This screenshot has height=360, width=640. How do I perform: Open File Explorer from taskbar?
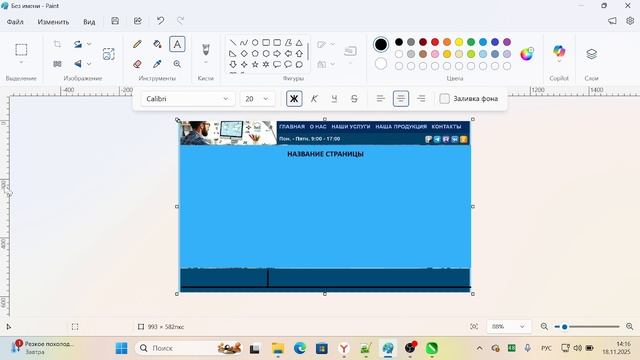(x=278, y=348)
